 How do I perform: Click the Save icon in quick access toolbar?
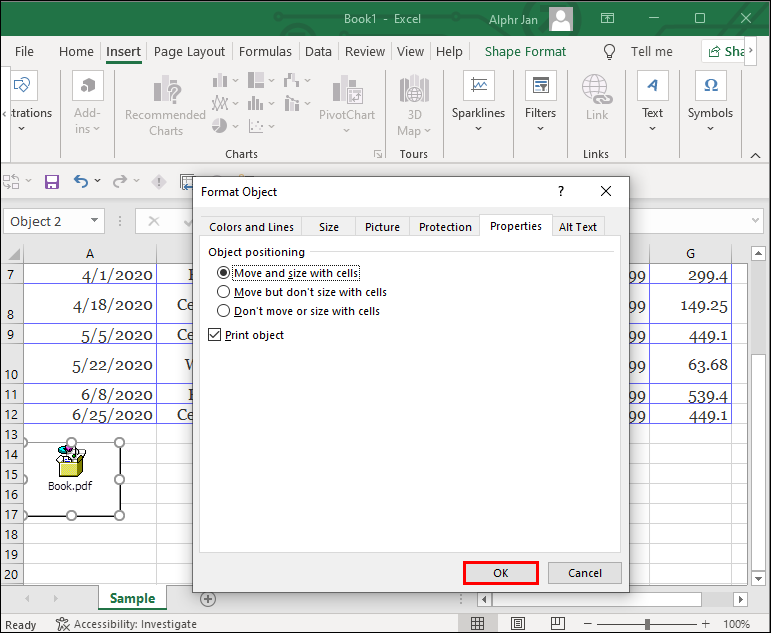point(51,181)
